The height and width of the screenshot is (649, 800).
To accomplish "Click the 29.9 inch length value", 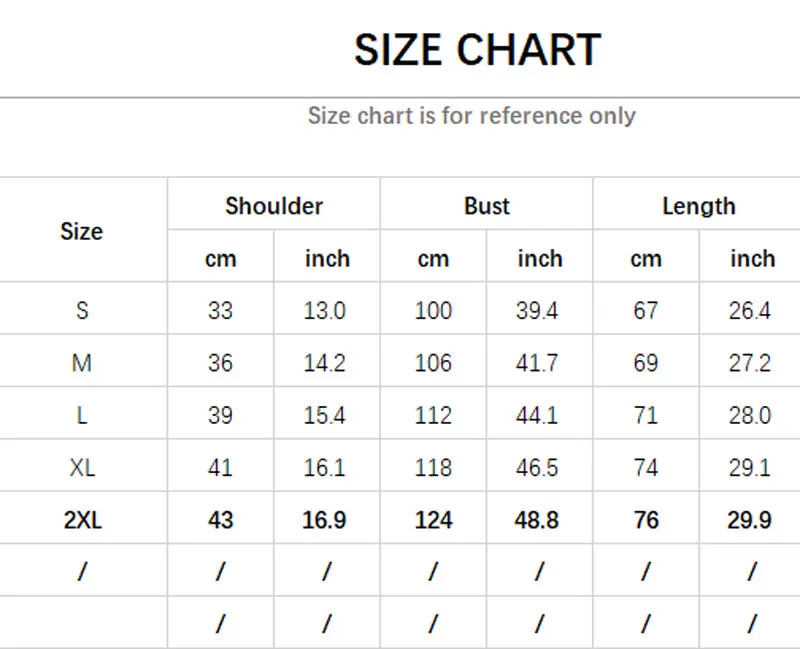I will coord(749,520).
